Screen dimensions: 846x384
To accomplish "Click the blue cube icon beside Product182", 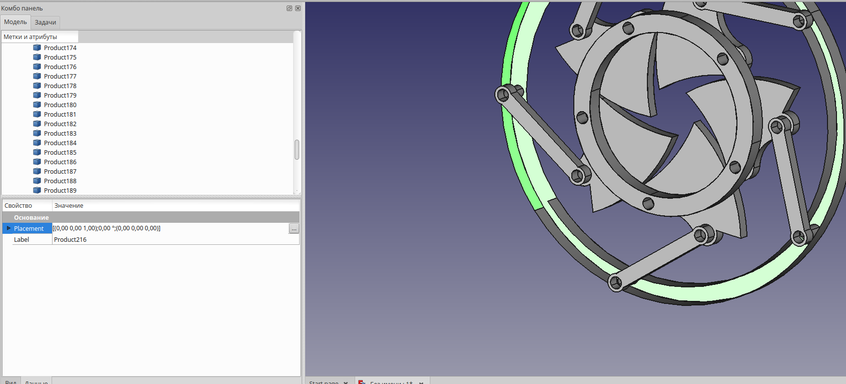I will (37, 124).
